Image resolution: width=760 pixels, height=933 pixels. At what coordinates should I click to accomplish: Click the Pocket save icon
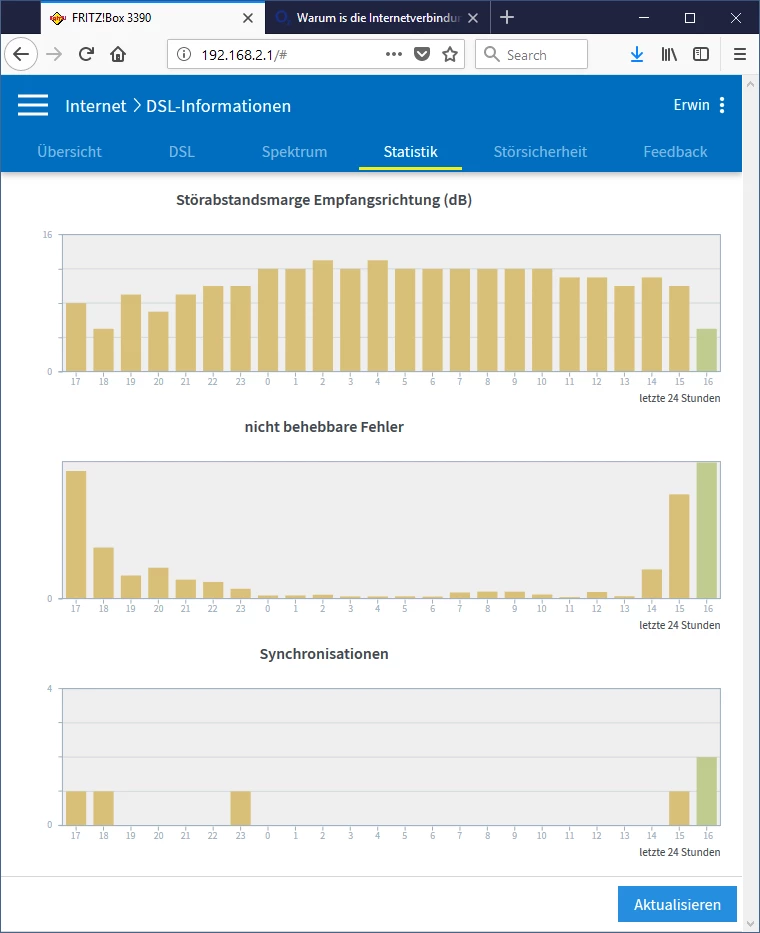coord(422,55)
